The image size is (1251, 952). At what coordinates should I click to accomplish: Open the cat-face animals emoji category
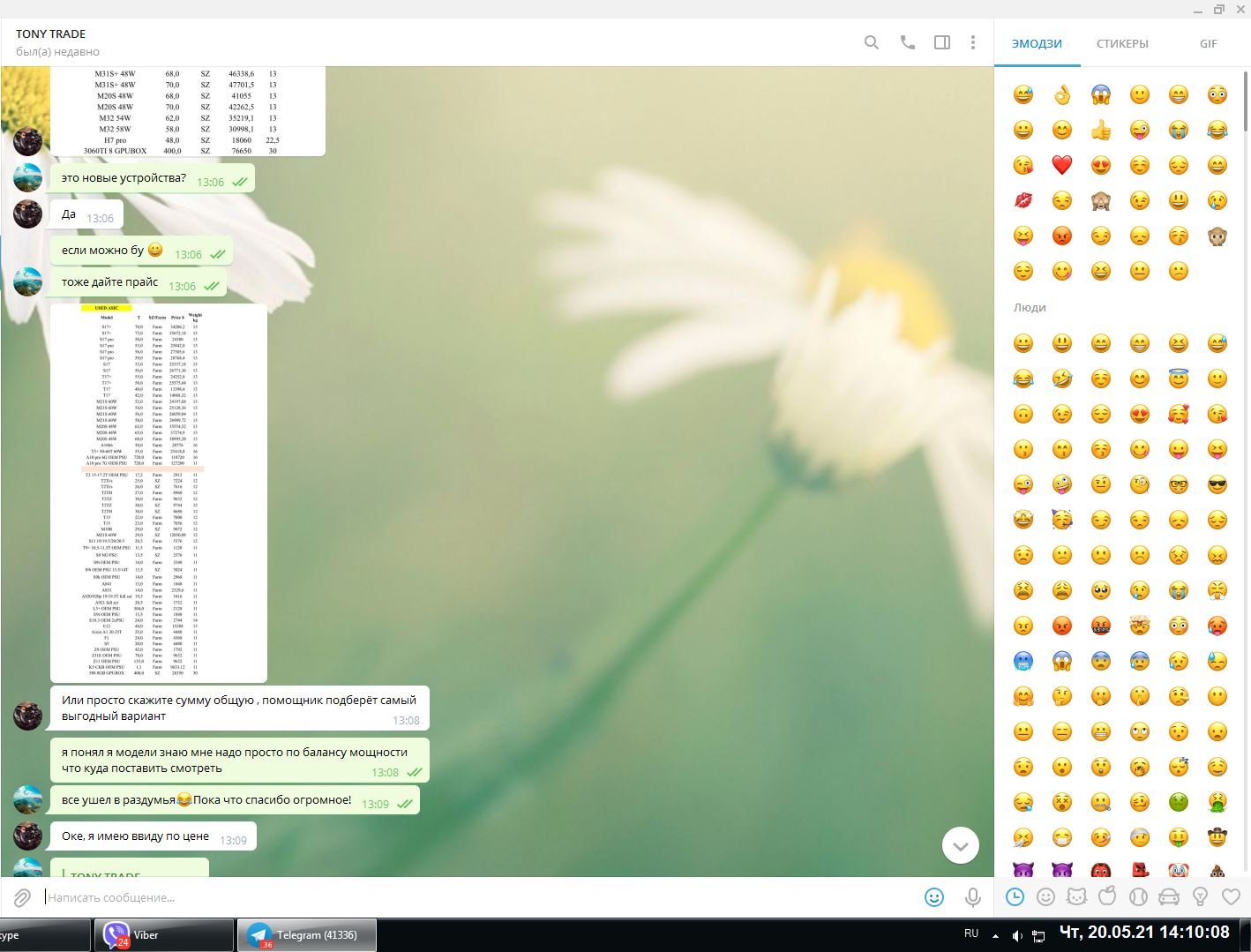pos(1077,897)
